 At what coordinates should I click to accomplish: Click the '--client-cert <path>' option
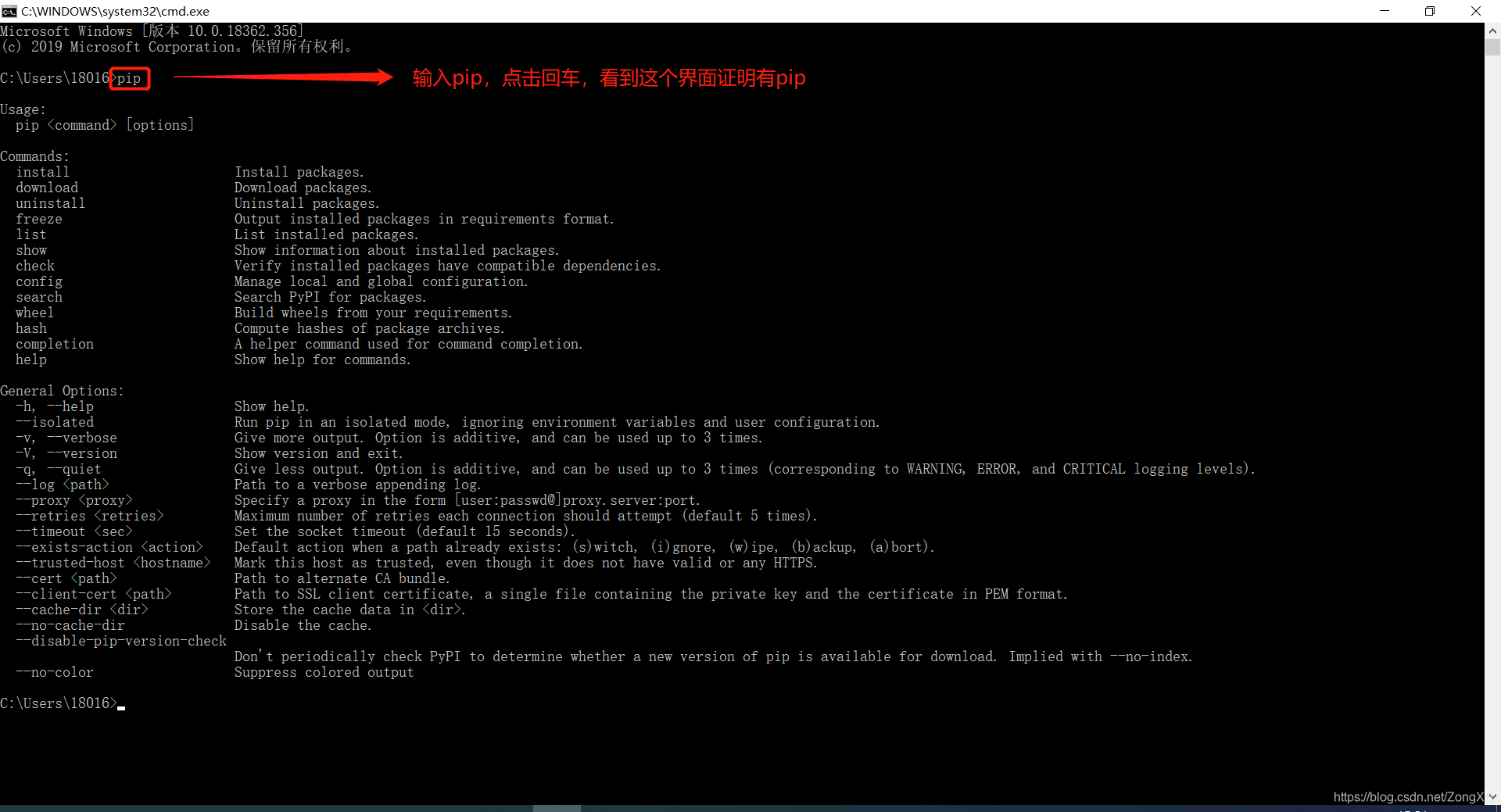click(x=94, y=594)
